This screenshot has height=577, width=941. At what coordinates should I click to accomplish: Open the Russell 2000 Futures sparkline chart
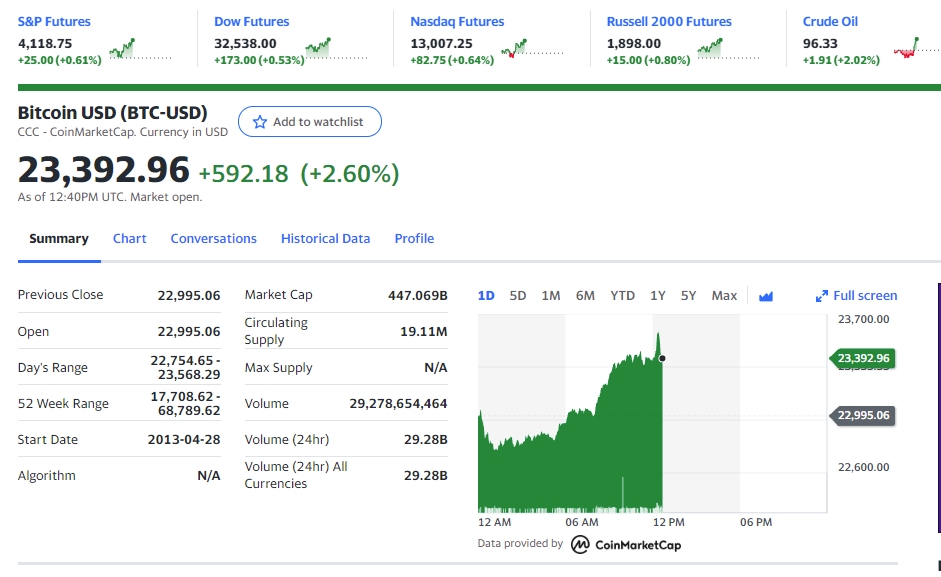coord(729,49)
